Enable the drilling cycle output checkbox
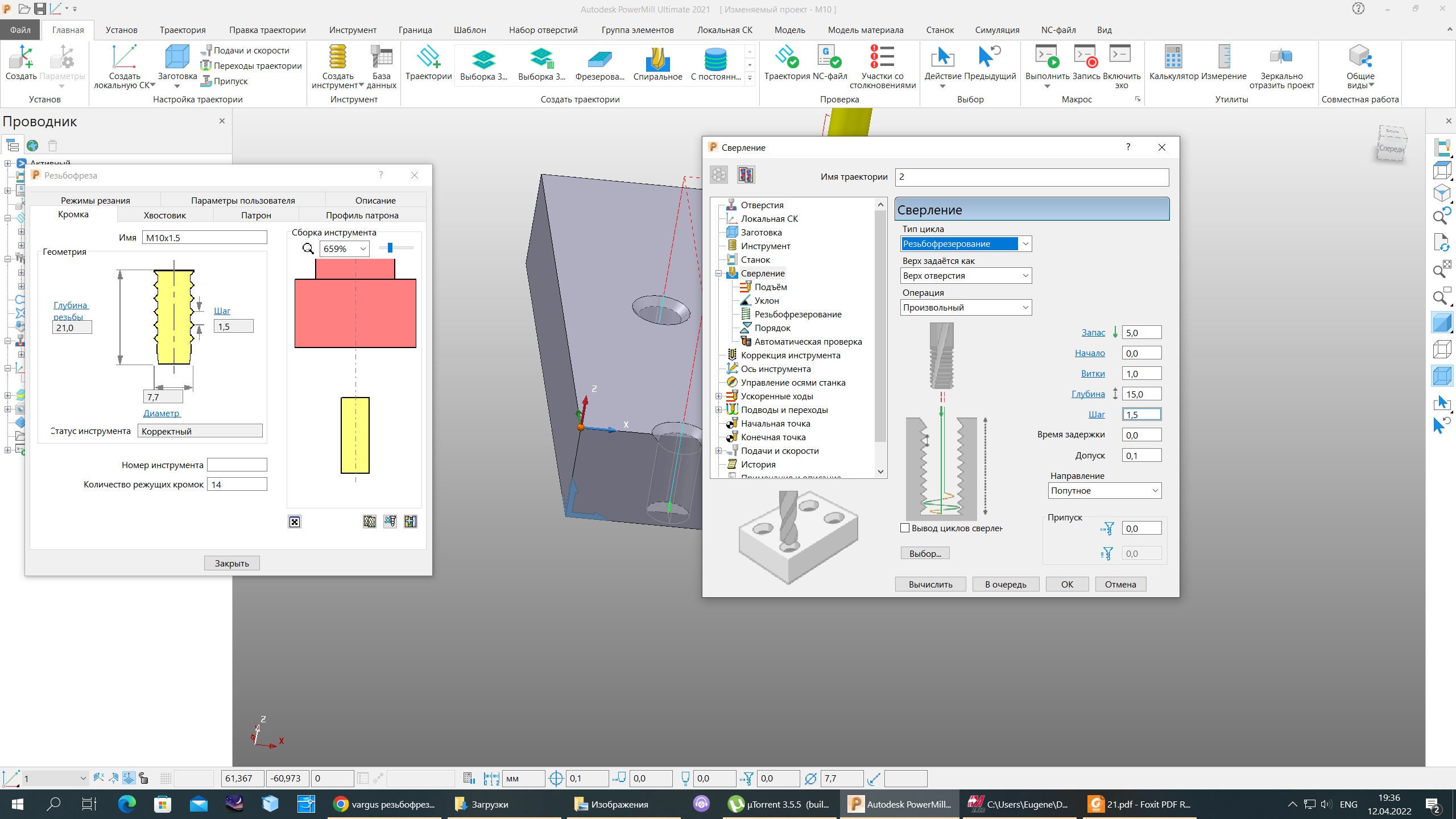 point(905,528)
